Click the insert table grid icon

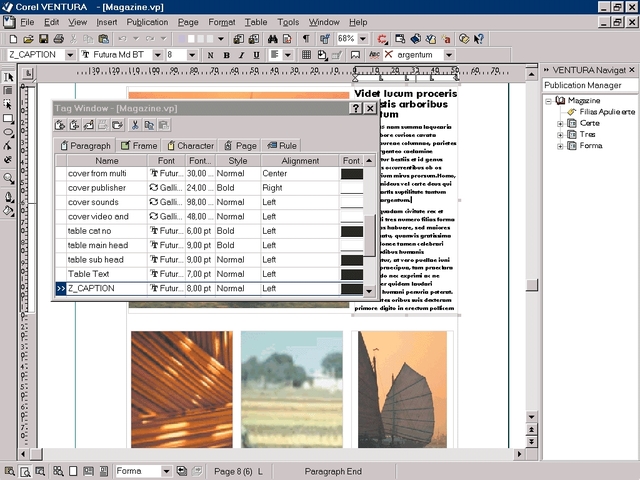click(307, 55)
